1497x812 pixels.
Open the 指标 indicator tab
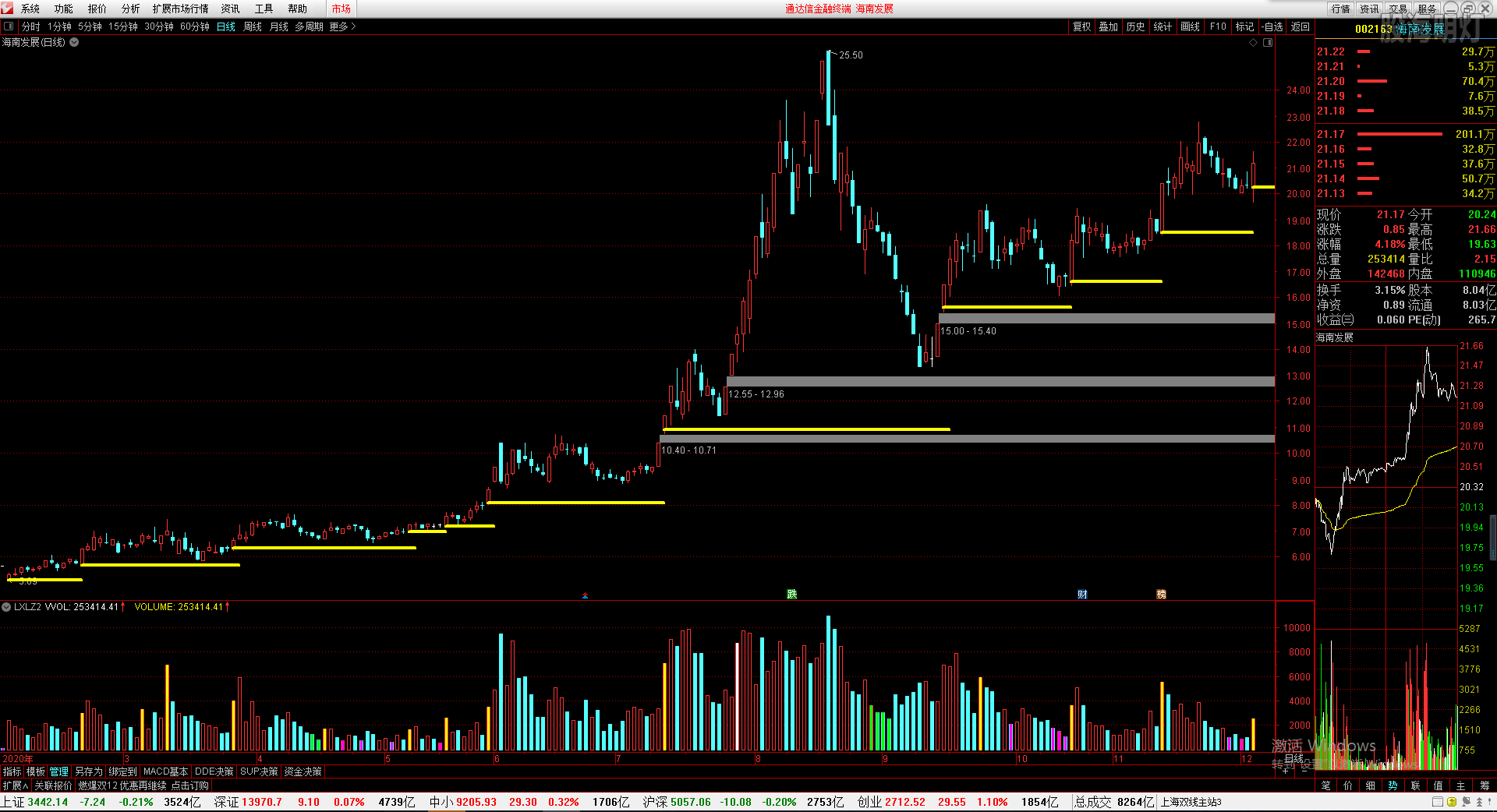(x=12, y=771)
